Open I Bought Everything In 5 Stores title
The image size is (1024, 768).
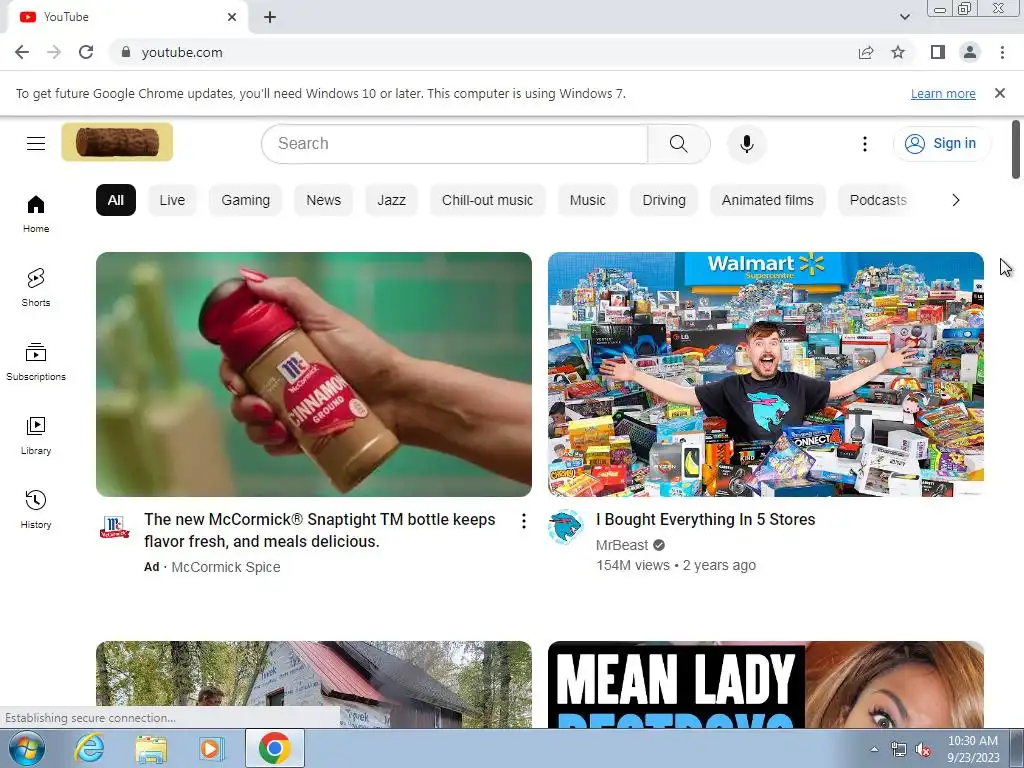click(x=705, y=520)
